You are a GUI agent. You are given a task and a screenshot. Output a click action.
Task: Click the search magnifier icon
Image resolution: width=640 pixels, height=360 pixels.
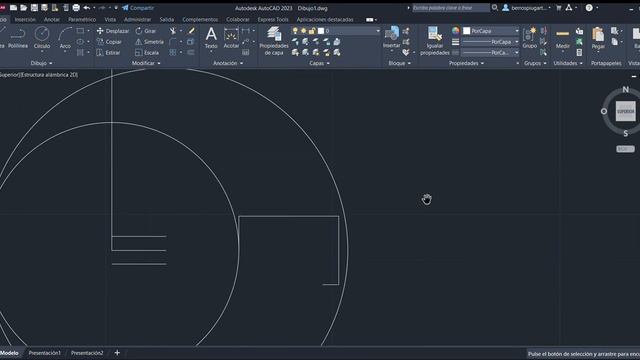(x=495, y=8)
